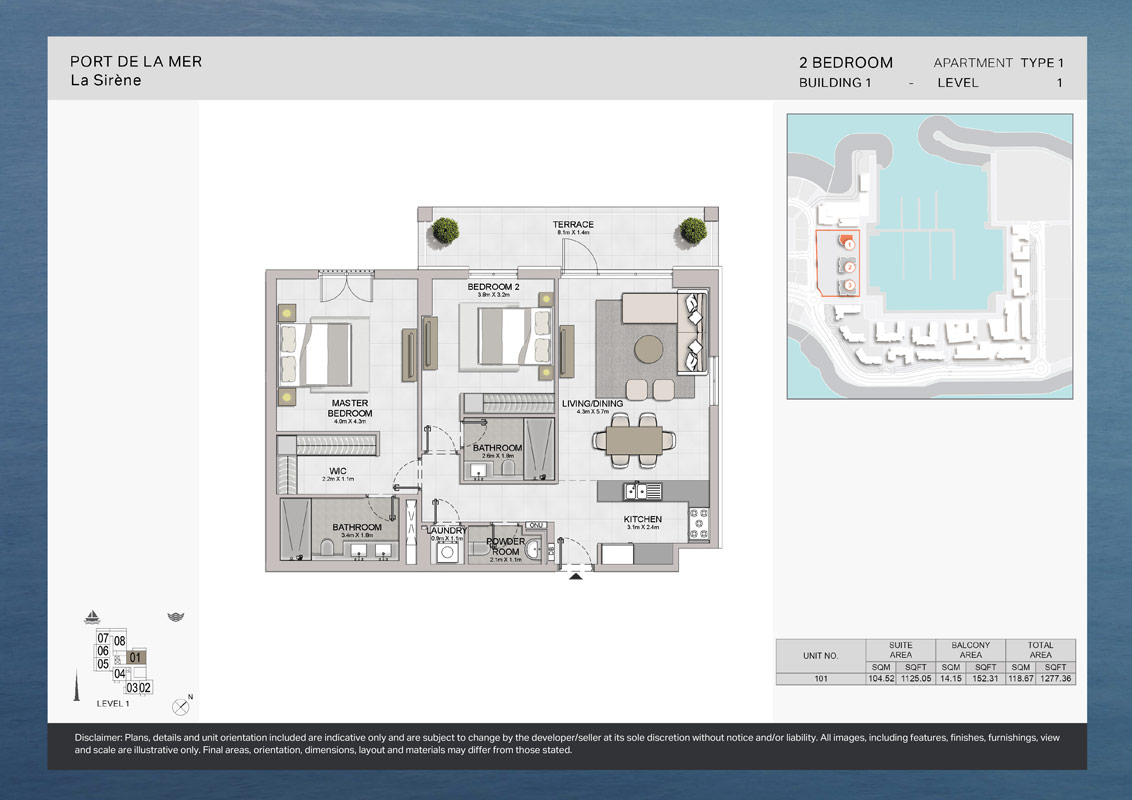Select the double sink icon in the Kitchen
Screen dimensions: 1132x800
click(x=636, y=491)
